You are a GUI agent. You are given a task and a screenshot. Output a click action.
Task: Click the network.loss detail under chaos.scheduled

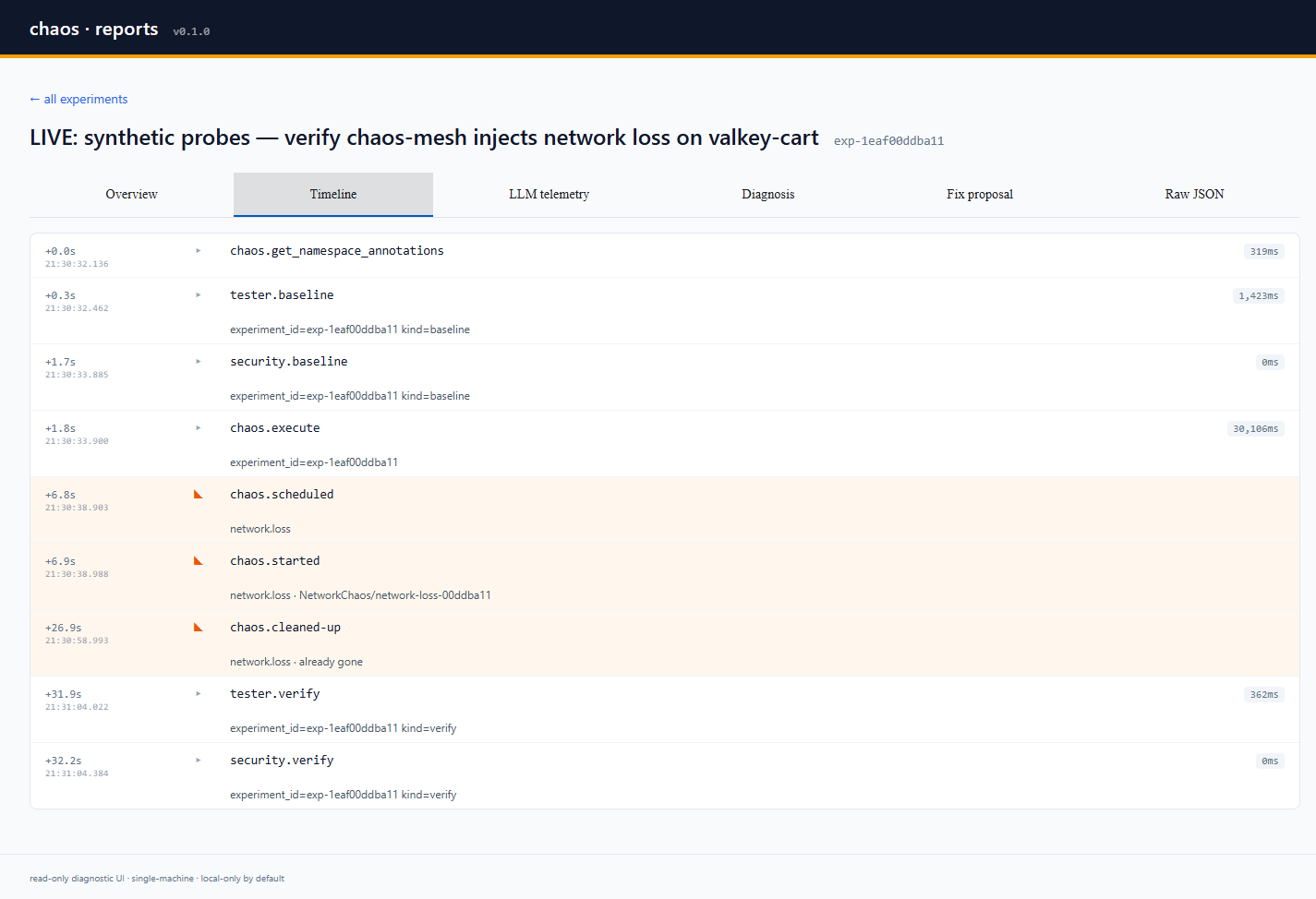coord(260,529)
